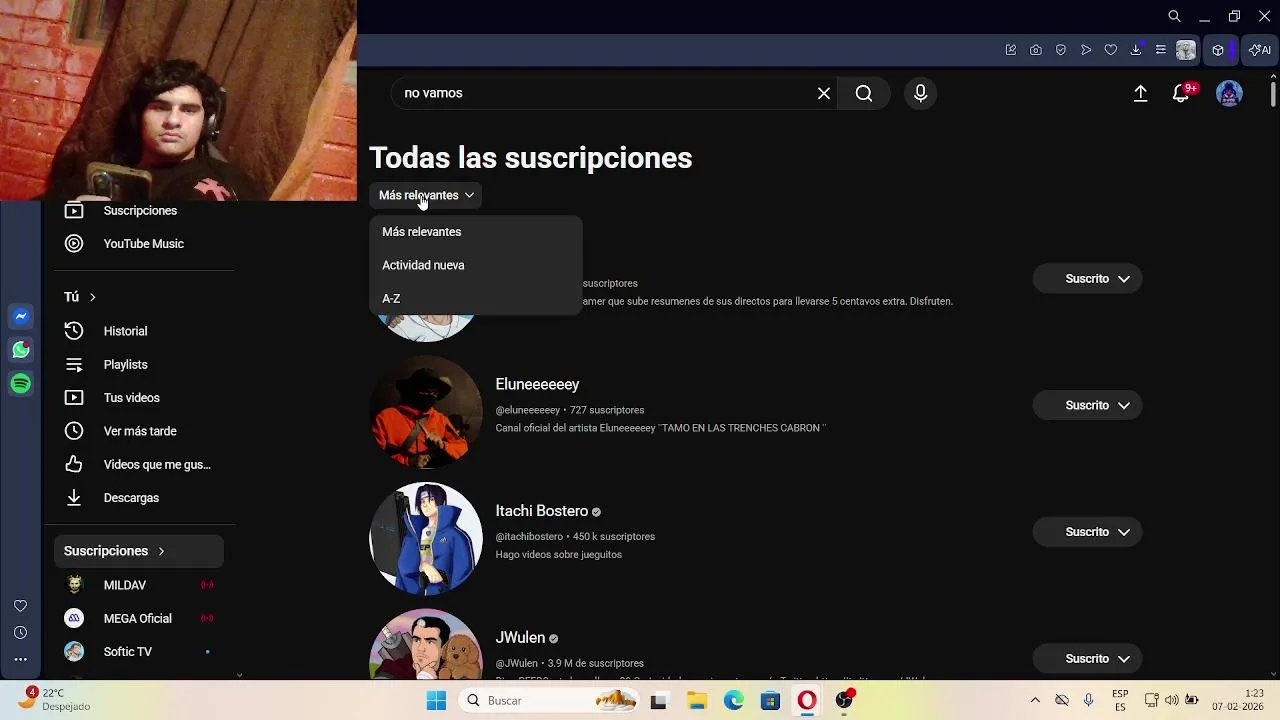
Task: Open Softic TV channel in subscriptions list
Action: pos(139,652)
